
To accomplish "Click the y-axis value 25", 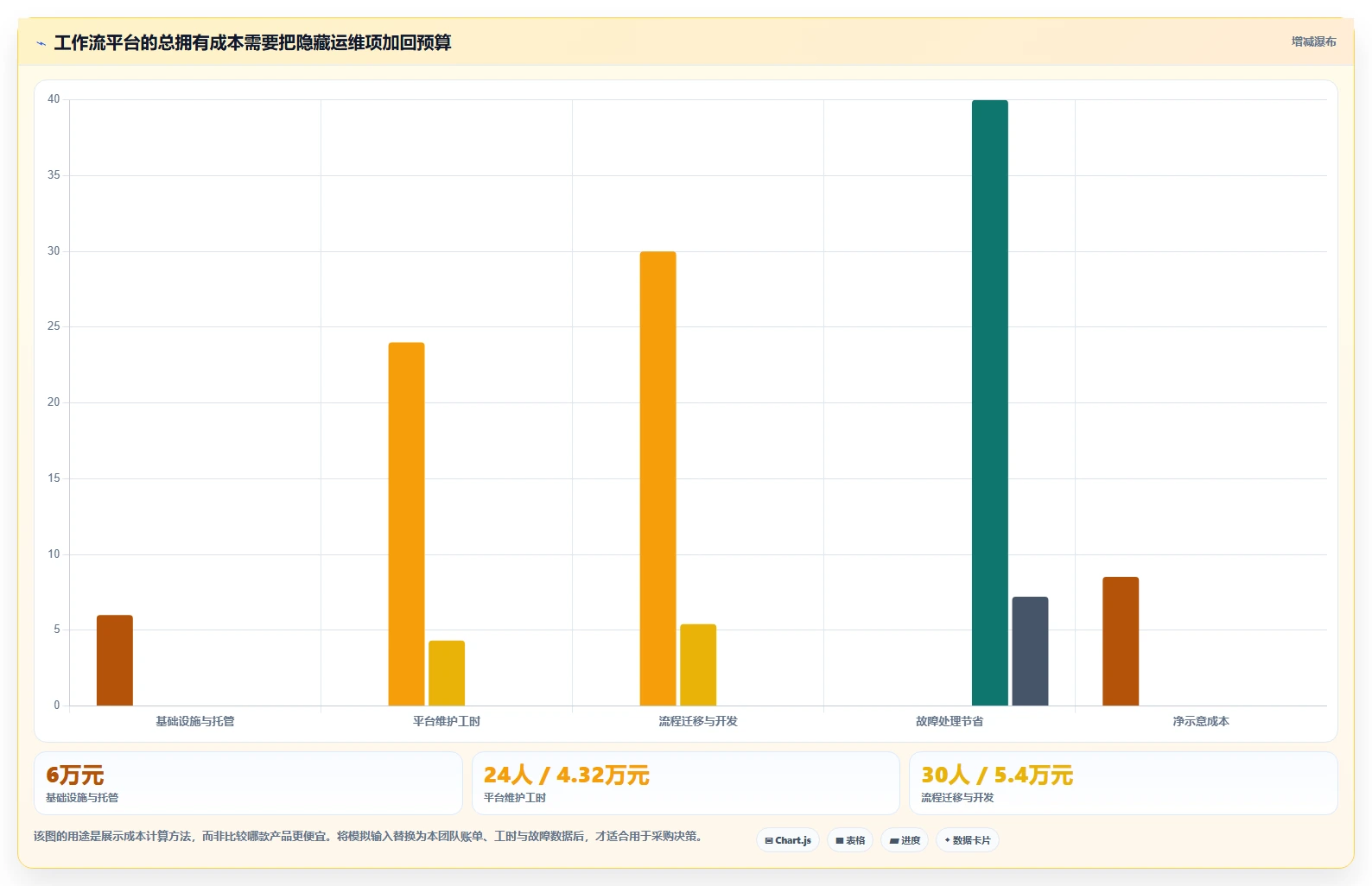I will [54, 326].
